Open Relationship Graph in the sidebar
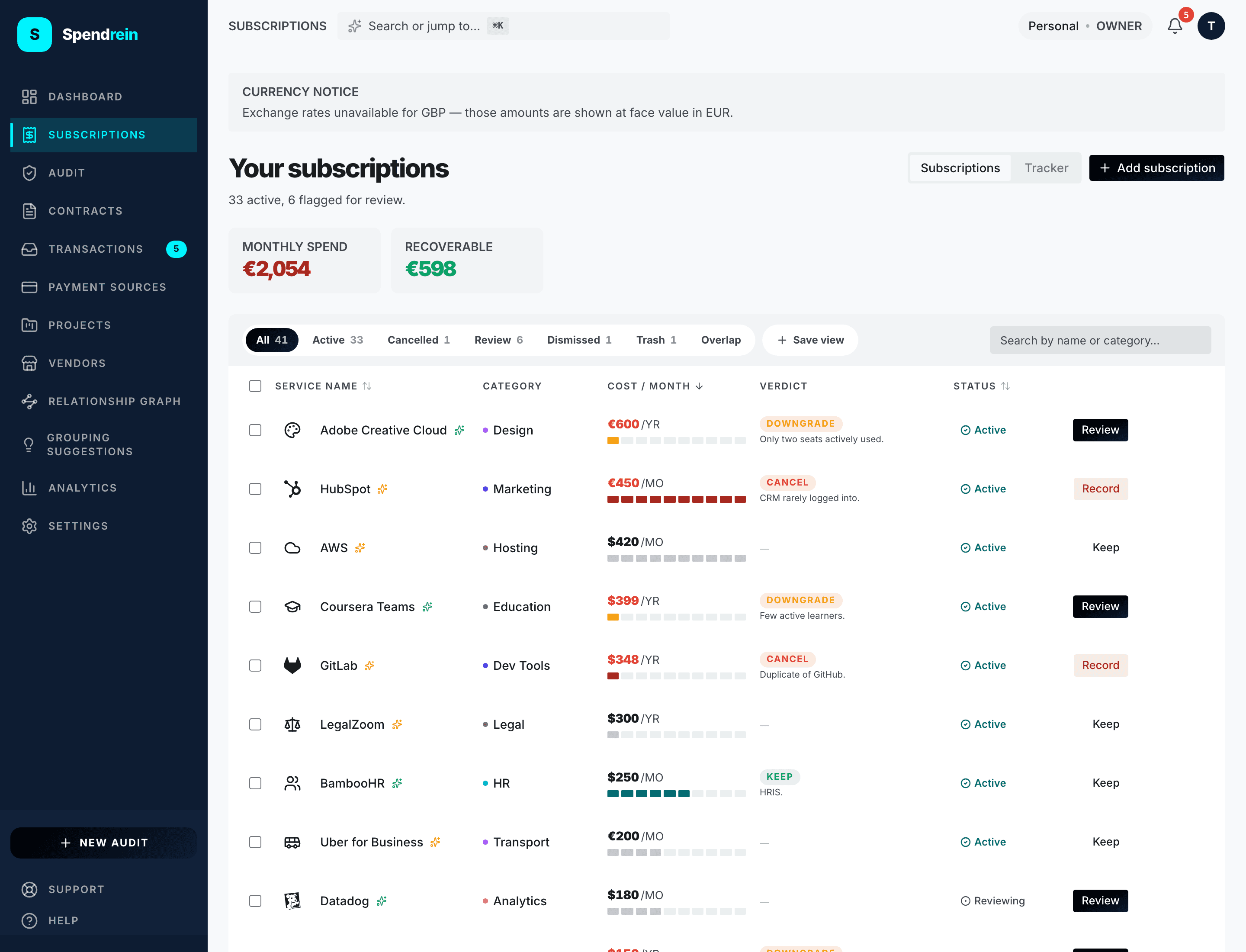 pyautogui.click(x=104, y=401)
